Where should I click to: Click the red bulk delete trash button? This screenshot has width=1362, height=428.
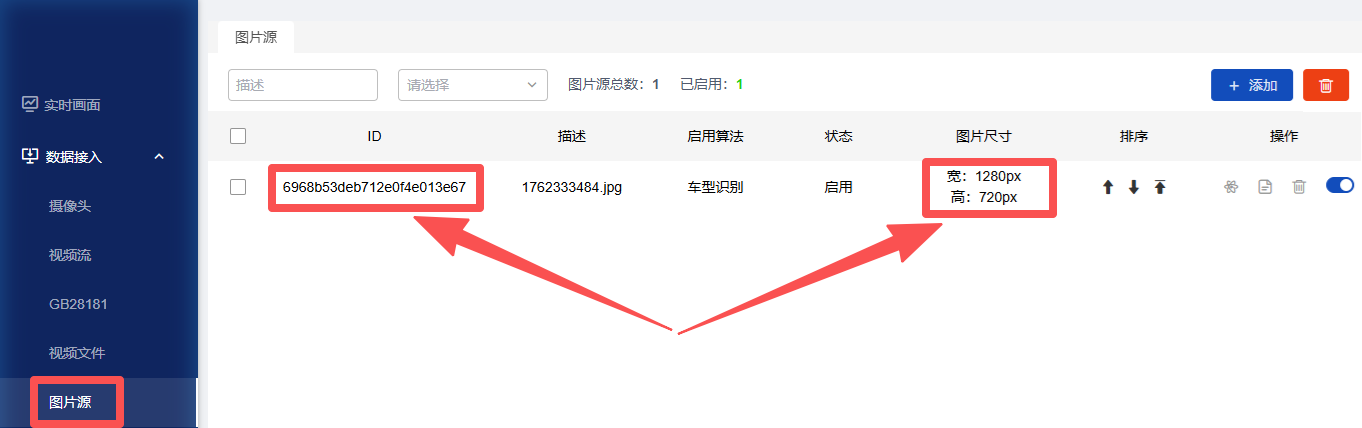pos(1326,85)
